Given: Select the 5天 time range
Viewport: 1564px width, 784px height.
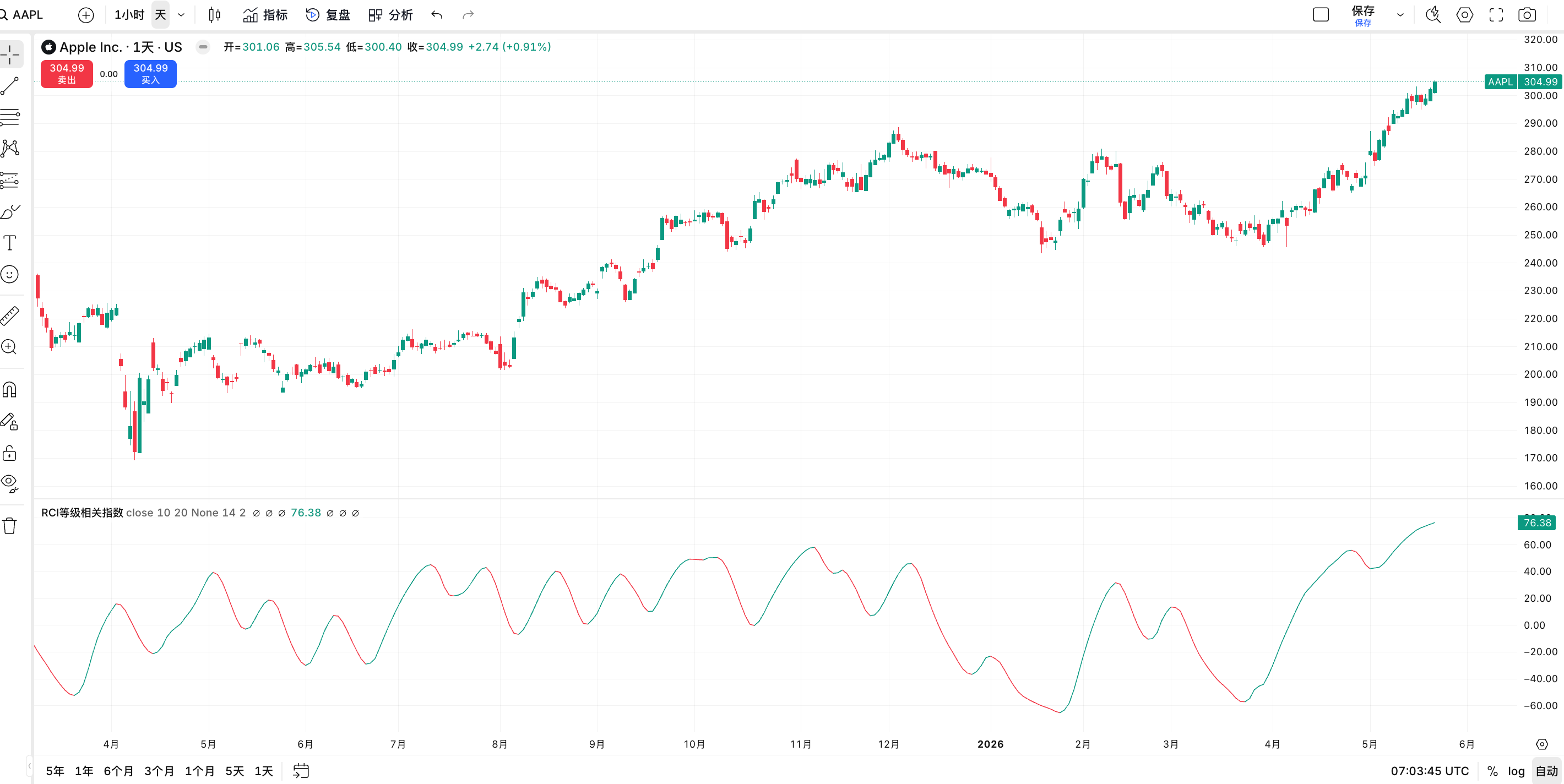Looking at the screenshot, I should 235,771.
